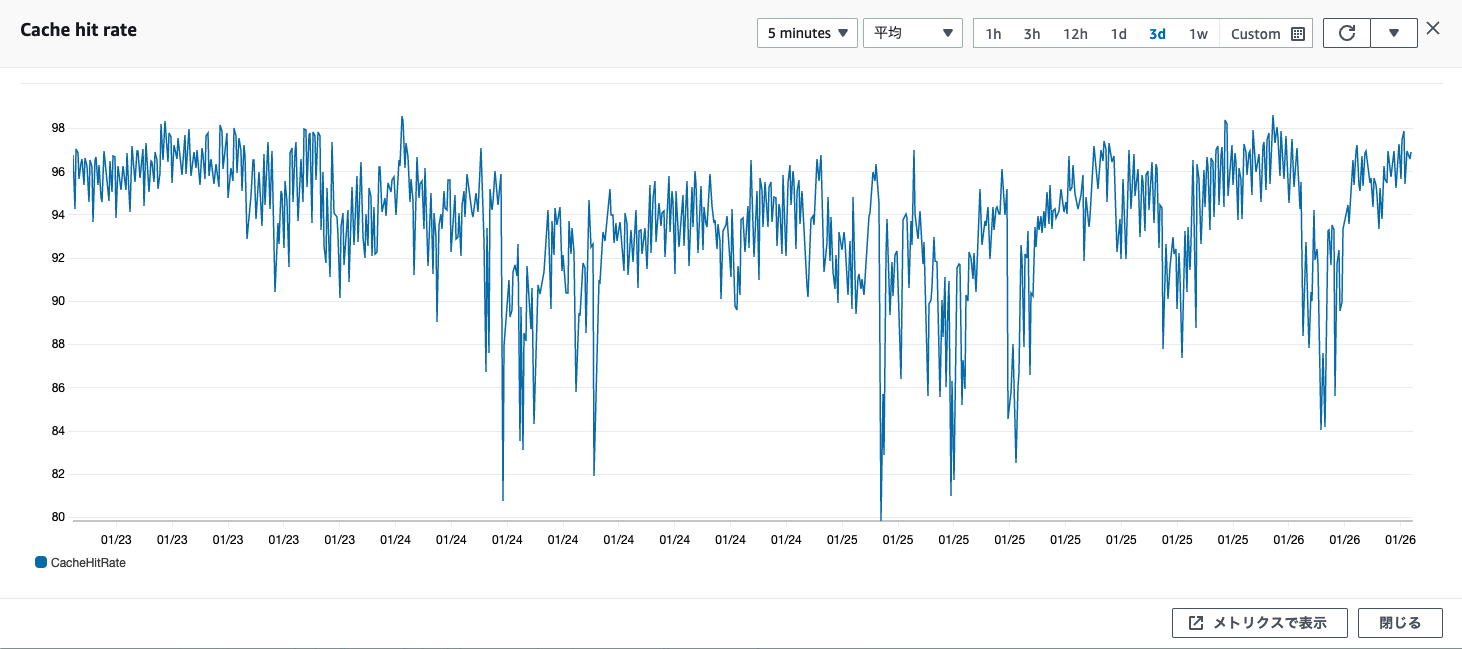Open the refresh options dropdown arrow

pyautogui.click(x=1394, y=33)
